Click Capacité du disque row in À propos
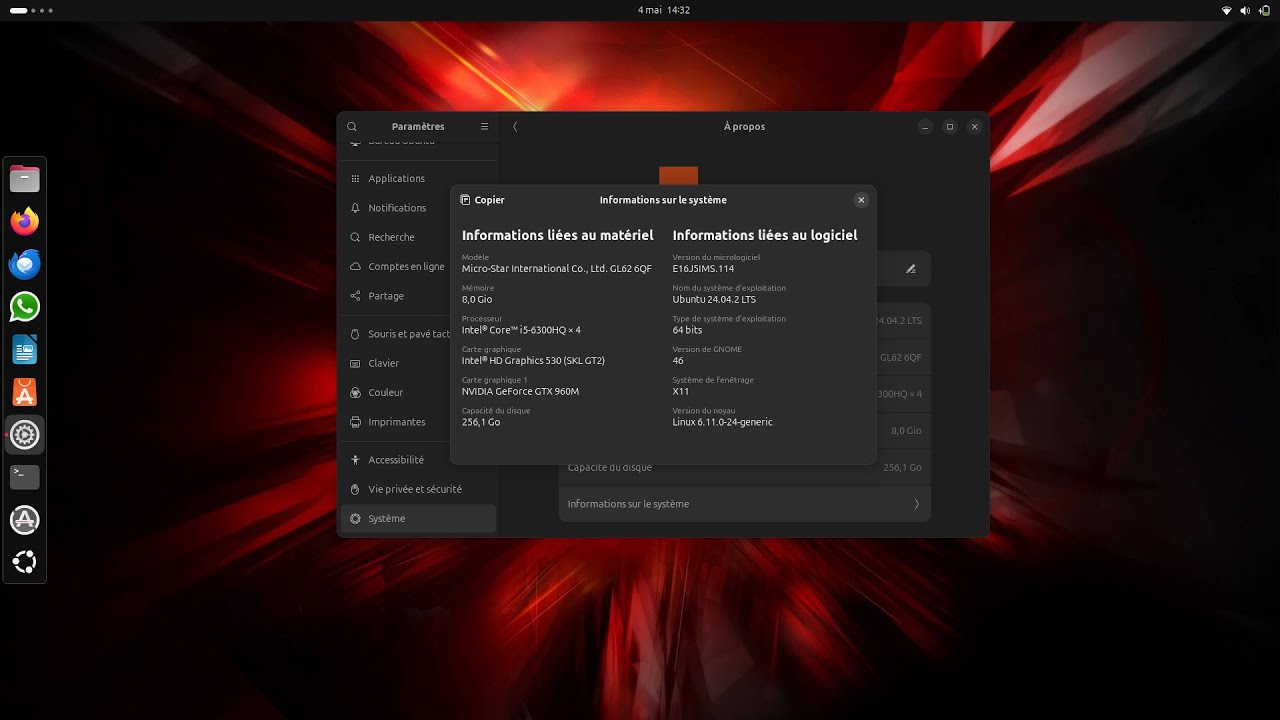The height and width of the screenshot is (720, 1280). [x=745, y=467]
